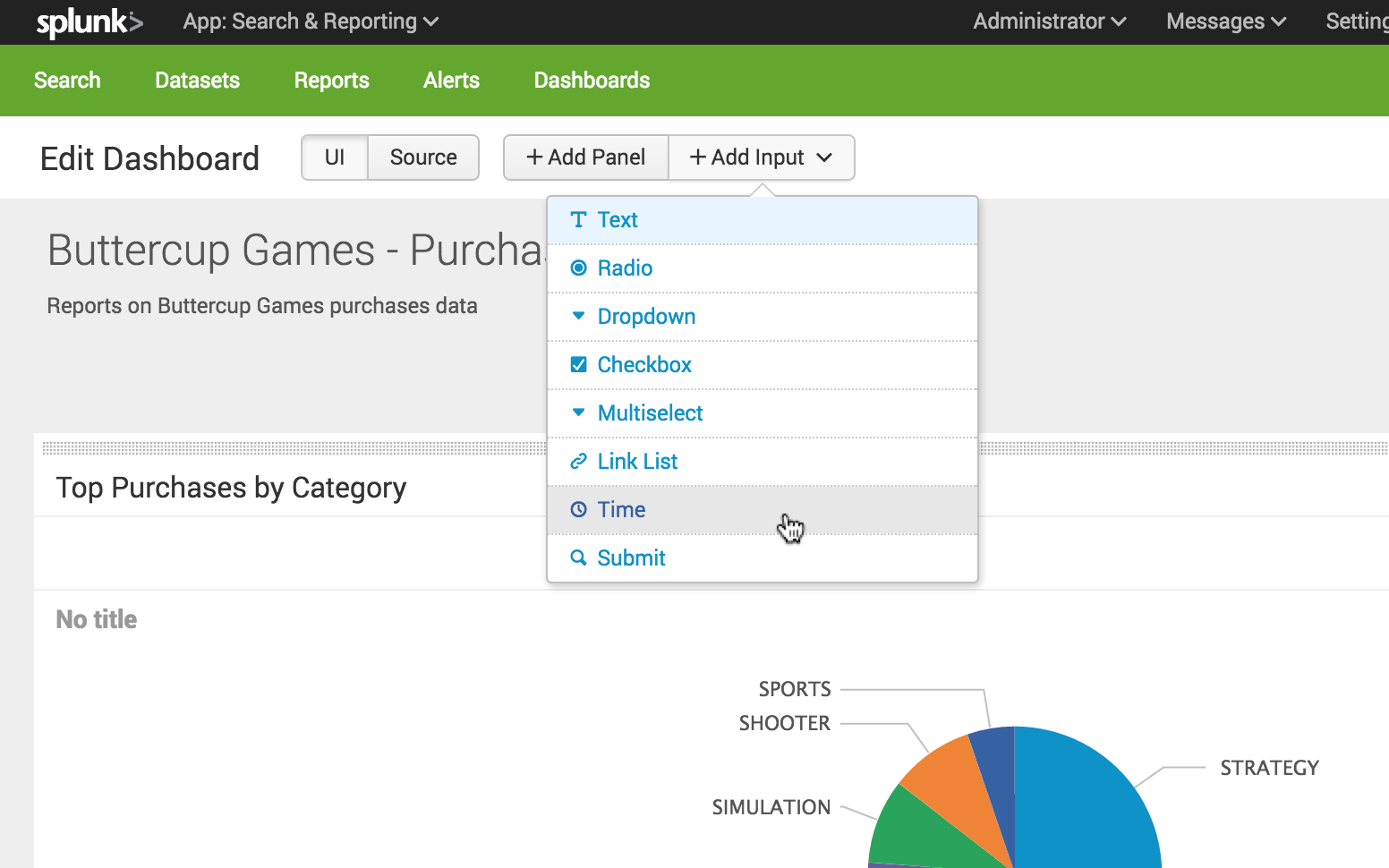This screenshot has width=1389, height=868.
Task: Click the dashboard description text
Action: click(x=262, y=306)
